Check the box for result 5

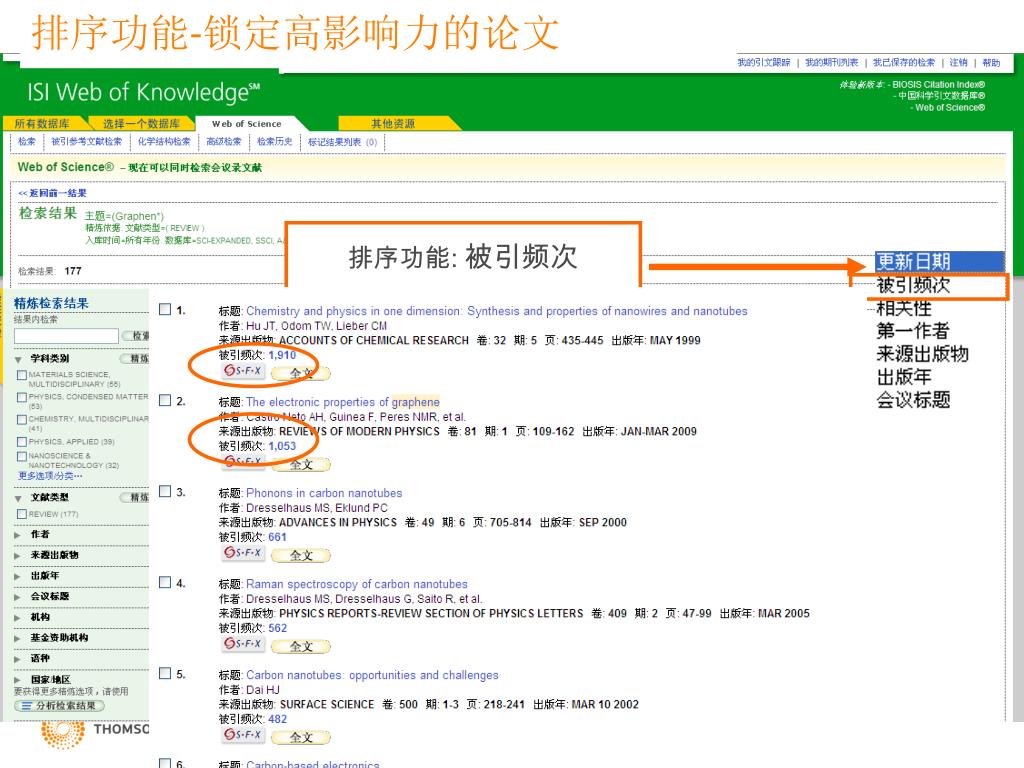point(165,673)
